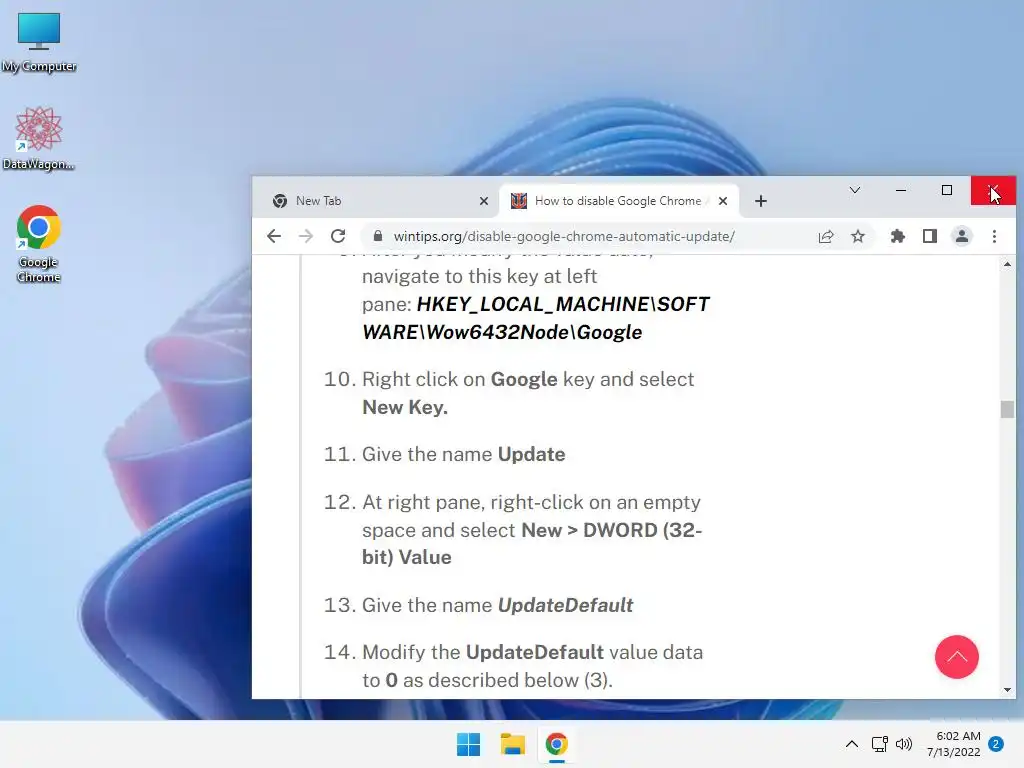This screenshot has width=1024, height=768.
Task: Click the red scroll-to-top button
Action: [957, 657]
